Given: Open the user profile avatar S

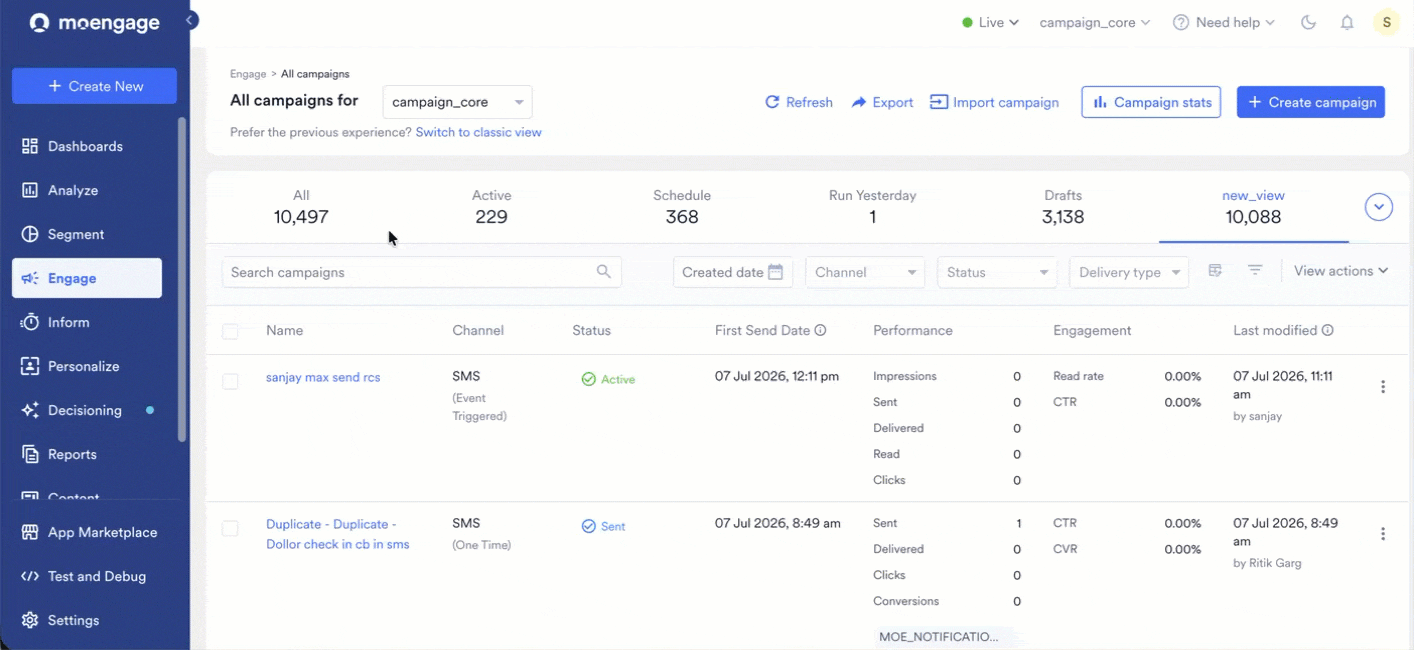Looking at the screenshot, I should (1386, 22).
